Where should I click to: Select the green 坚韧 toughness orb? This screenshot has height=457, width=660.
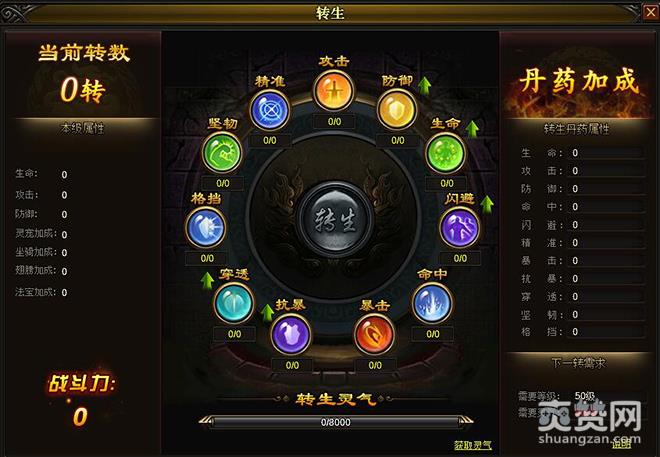point(222,153)
